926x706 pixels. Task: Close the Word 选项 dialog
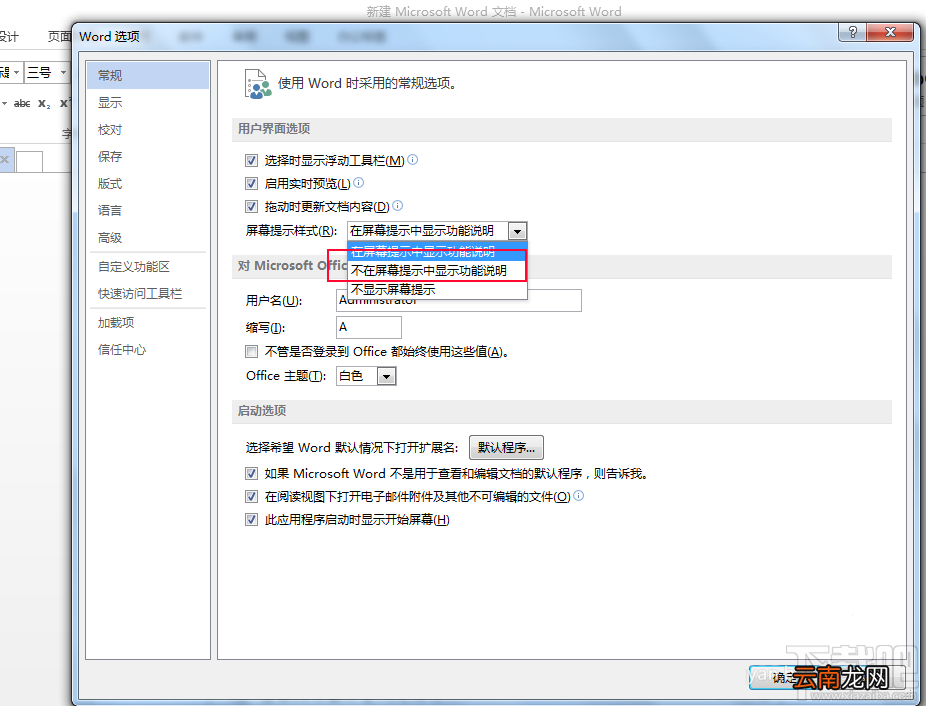tap(891, 32)
